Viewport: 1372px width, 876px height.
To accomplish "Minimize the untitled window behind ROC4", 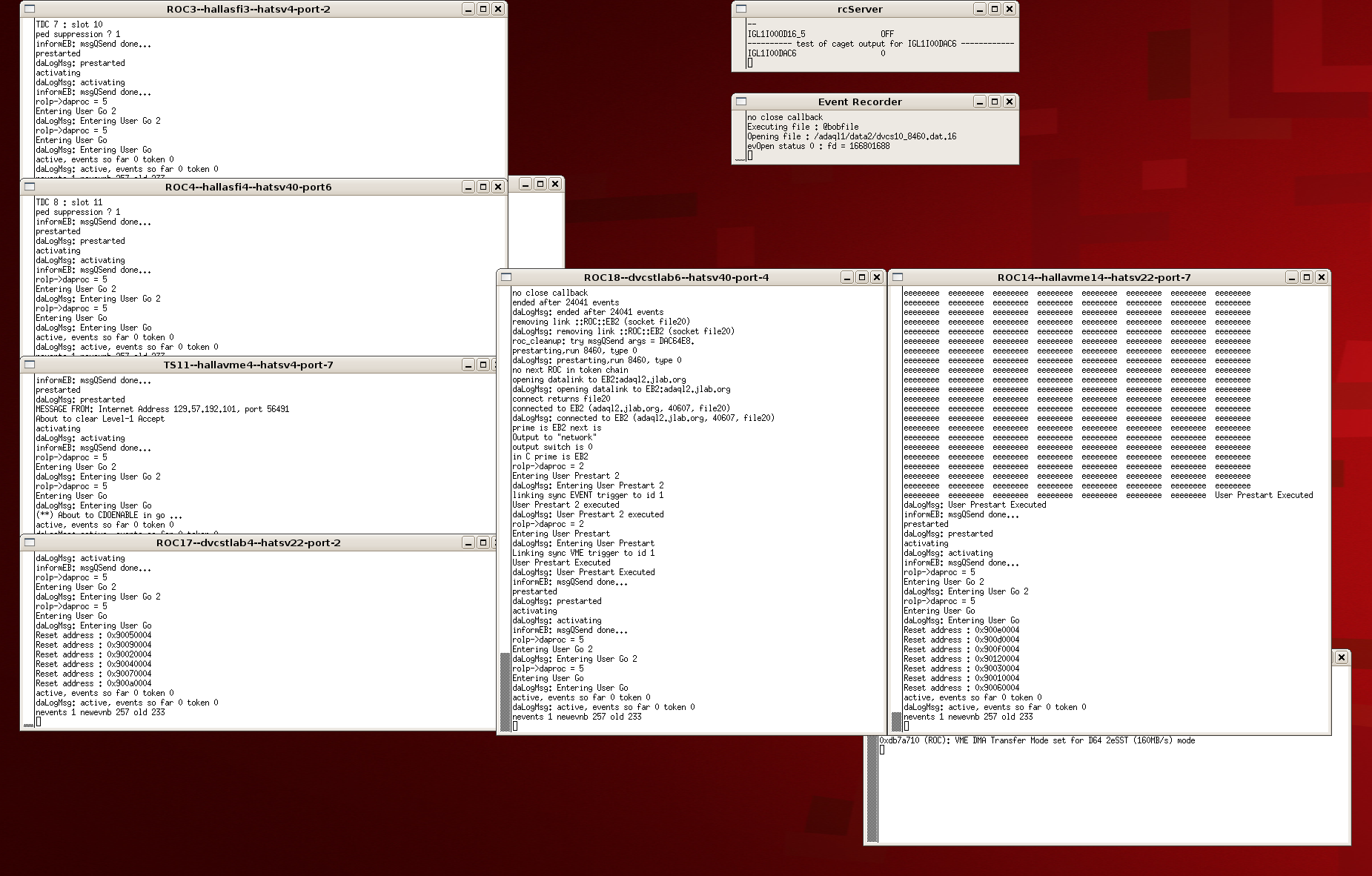I will click(x=526, y=184).
